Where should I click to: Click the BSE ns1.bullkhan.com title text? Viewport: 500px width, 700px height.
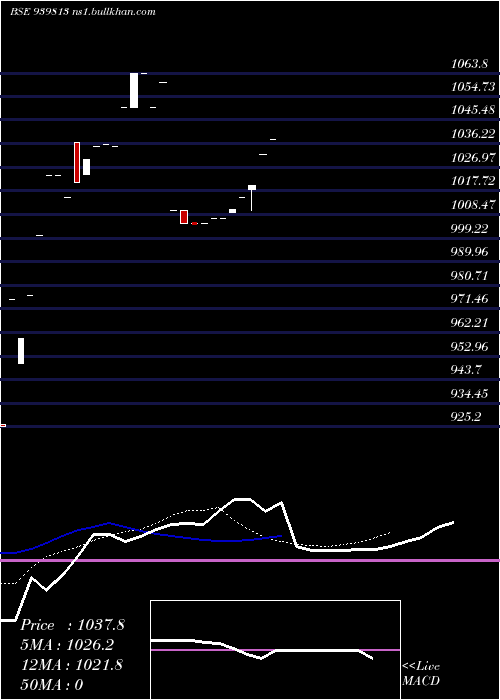pos(83,12)
